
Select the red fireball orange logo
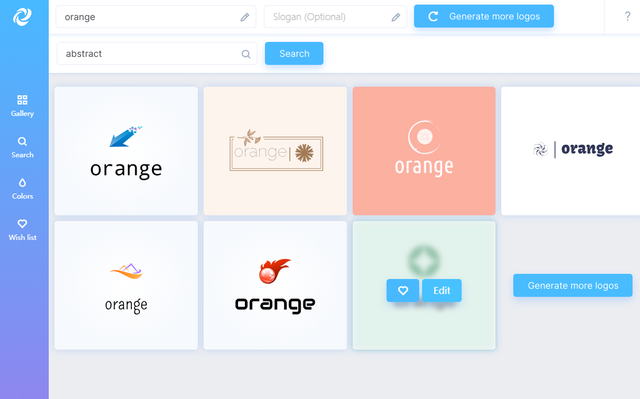tap(275, 286)
